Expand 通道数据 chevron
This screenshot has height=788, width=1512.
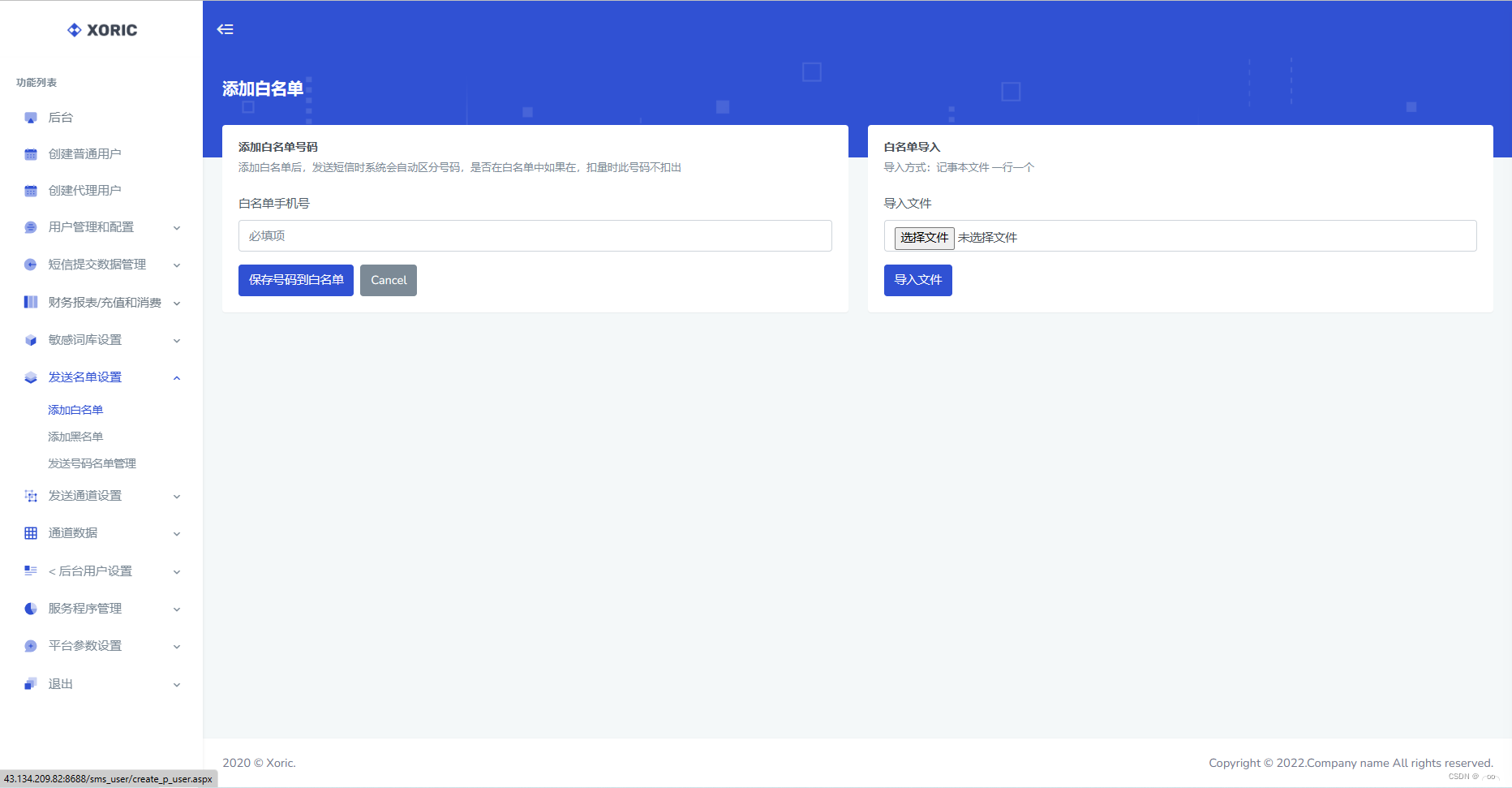pos(177,534)
